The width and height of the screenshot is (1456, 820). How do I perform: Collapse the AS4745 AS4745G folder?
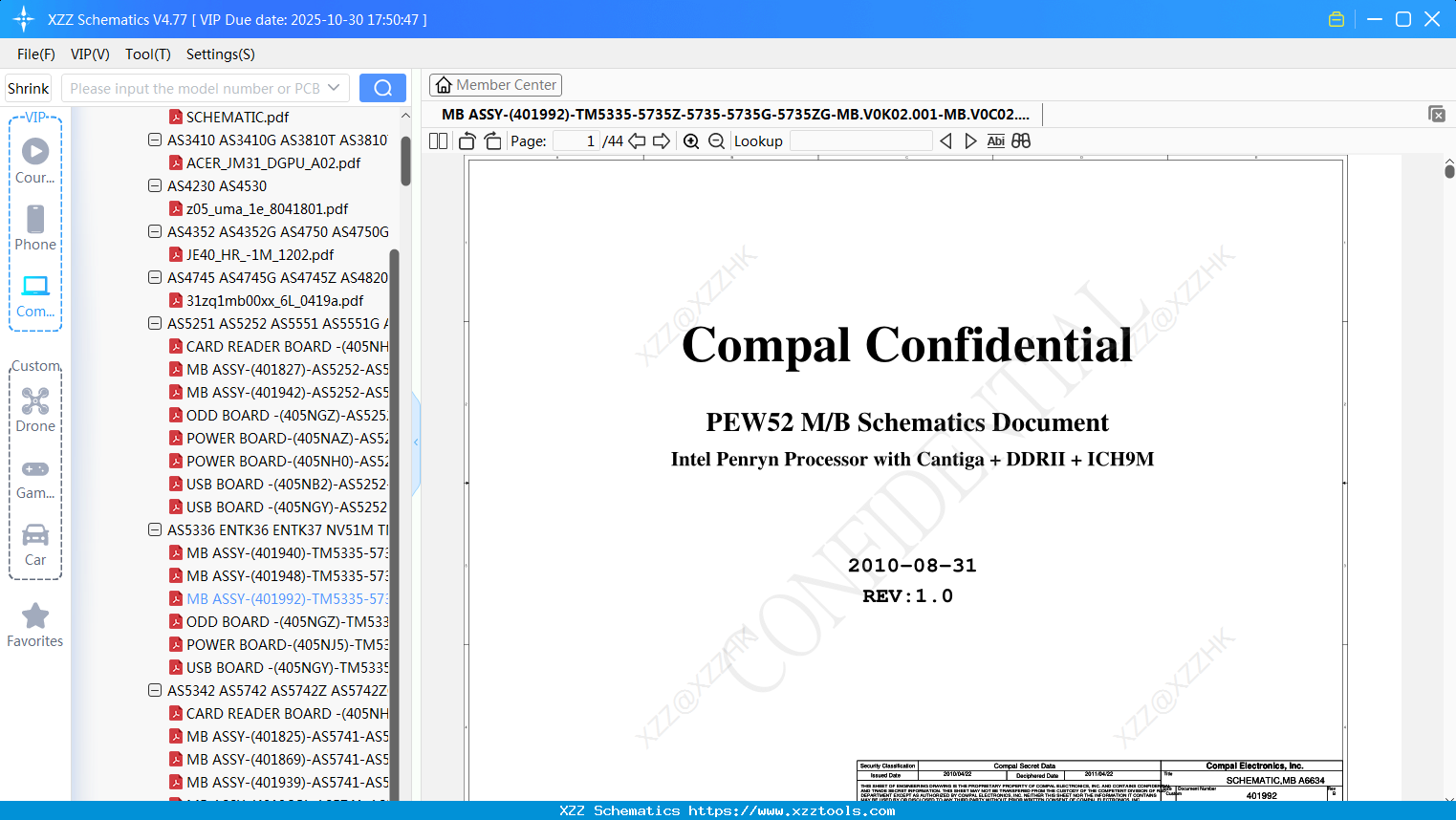click(x=155, y=277)
